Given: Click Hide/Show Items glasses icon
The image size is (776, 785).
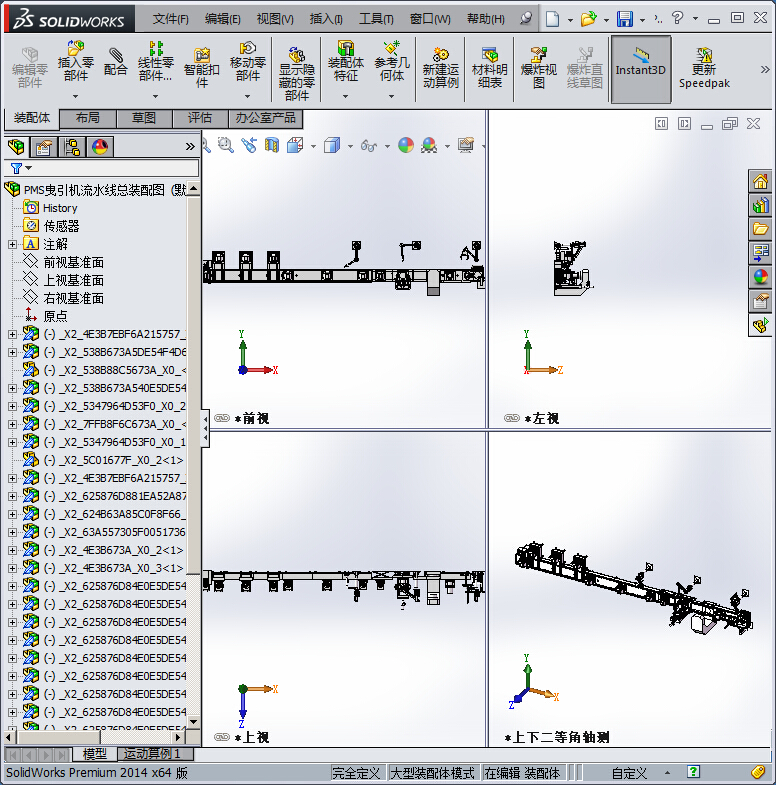Looking at the screenshot, I should [369, 146].
